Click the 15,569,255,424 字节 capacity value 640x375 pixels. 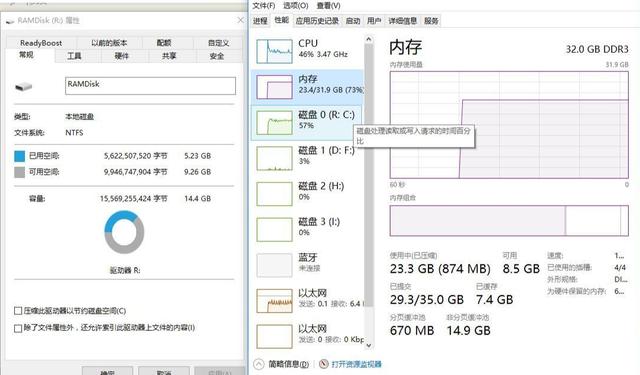(133, 199)
